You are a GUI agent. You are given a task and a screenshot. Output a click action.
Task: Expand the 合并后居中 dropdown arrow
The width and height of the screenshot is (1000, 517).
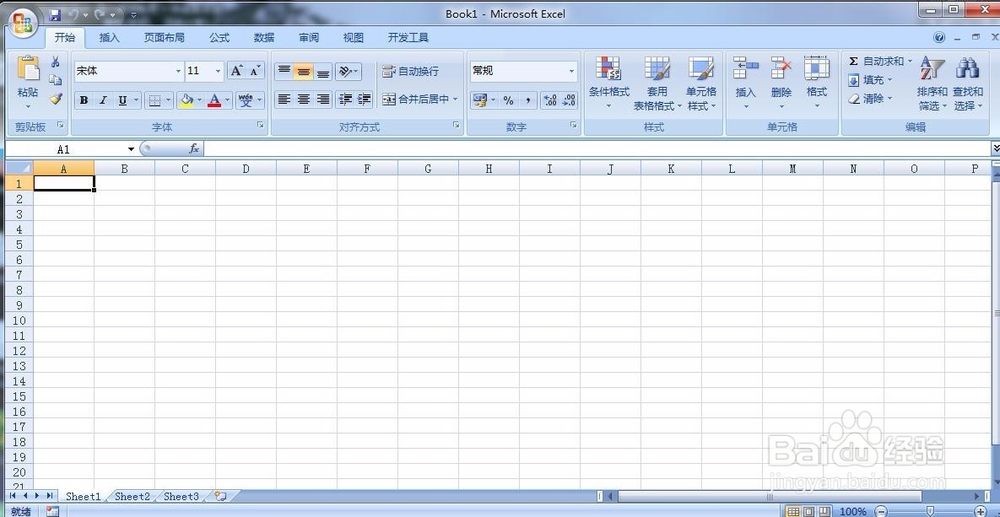coord(455,99)
